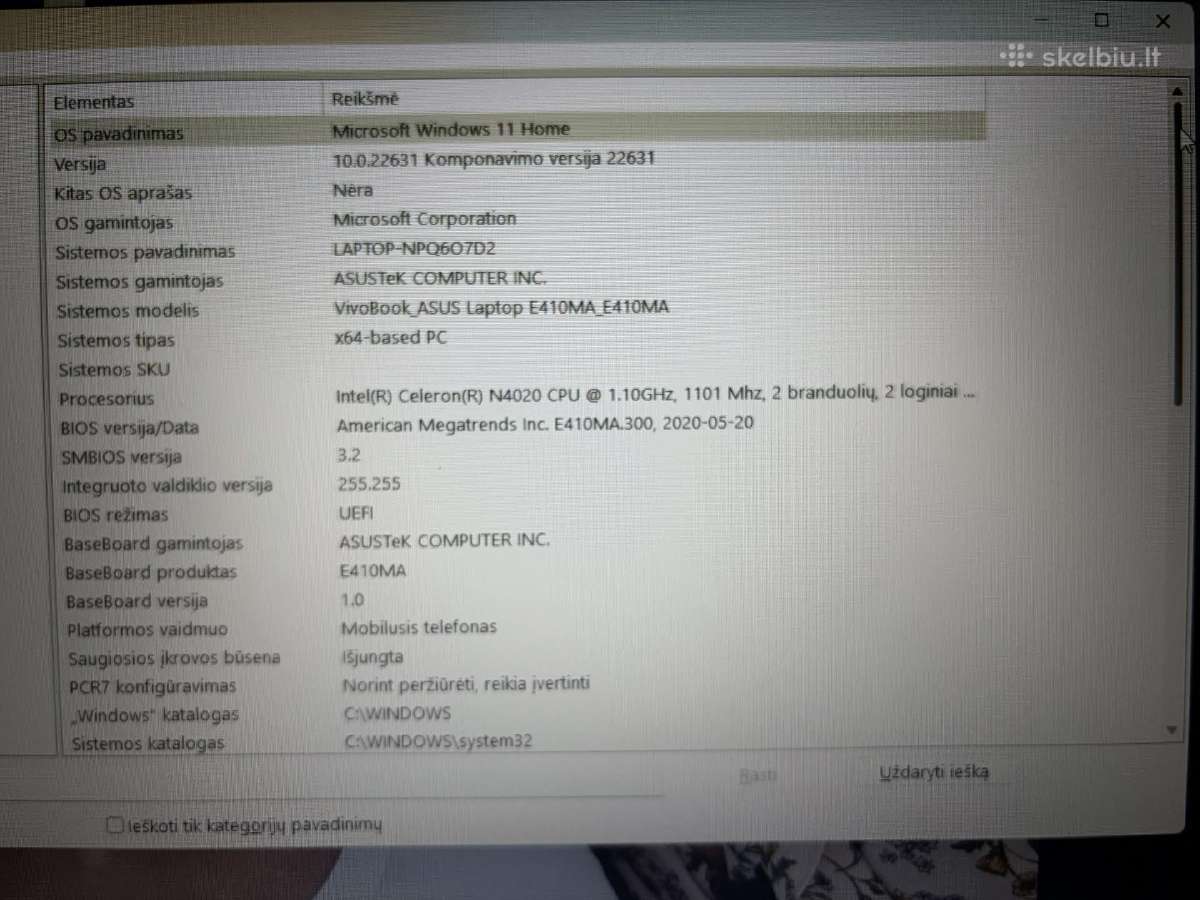Click the BaseBoard produktas value 'E410MA'

(373, 571)
